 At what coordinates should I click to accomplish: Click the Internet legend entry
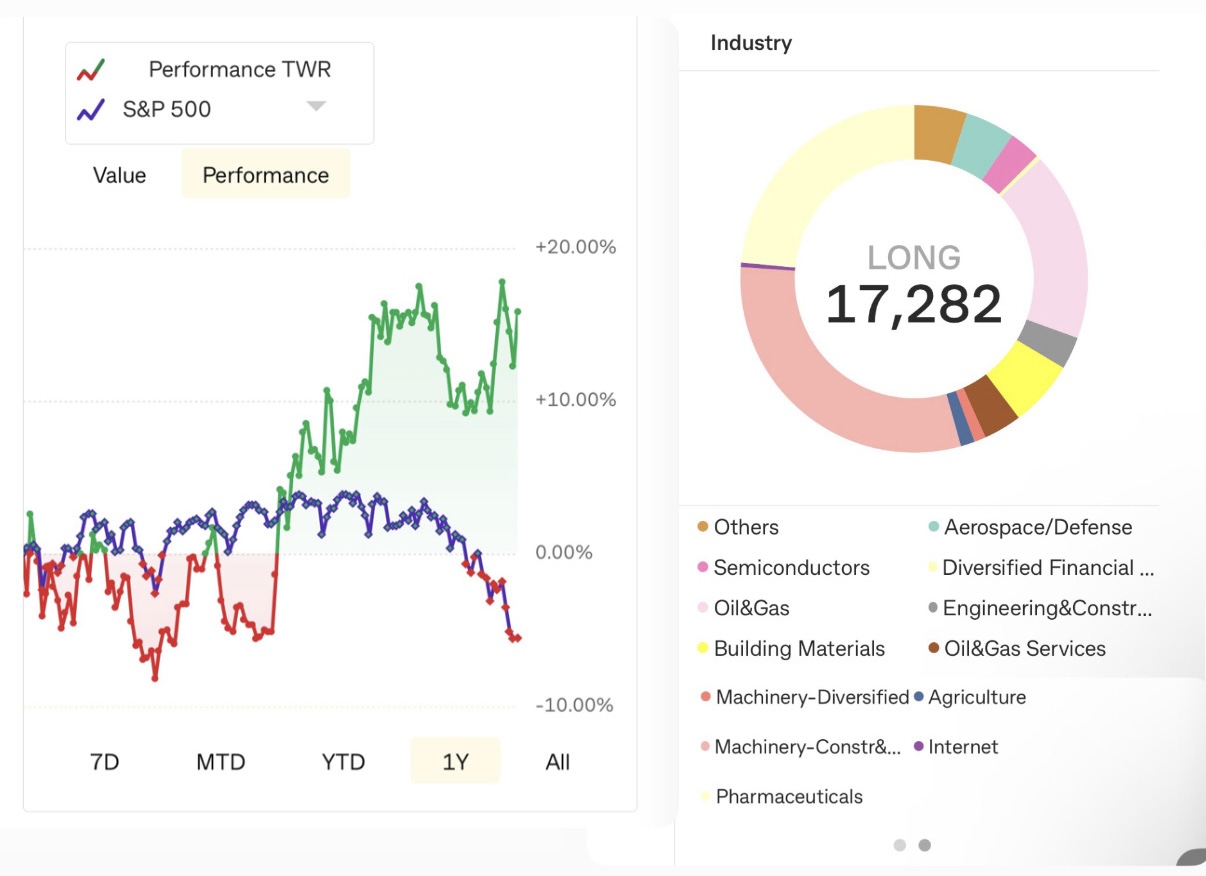[955, 747]
